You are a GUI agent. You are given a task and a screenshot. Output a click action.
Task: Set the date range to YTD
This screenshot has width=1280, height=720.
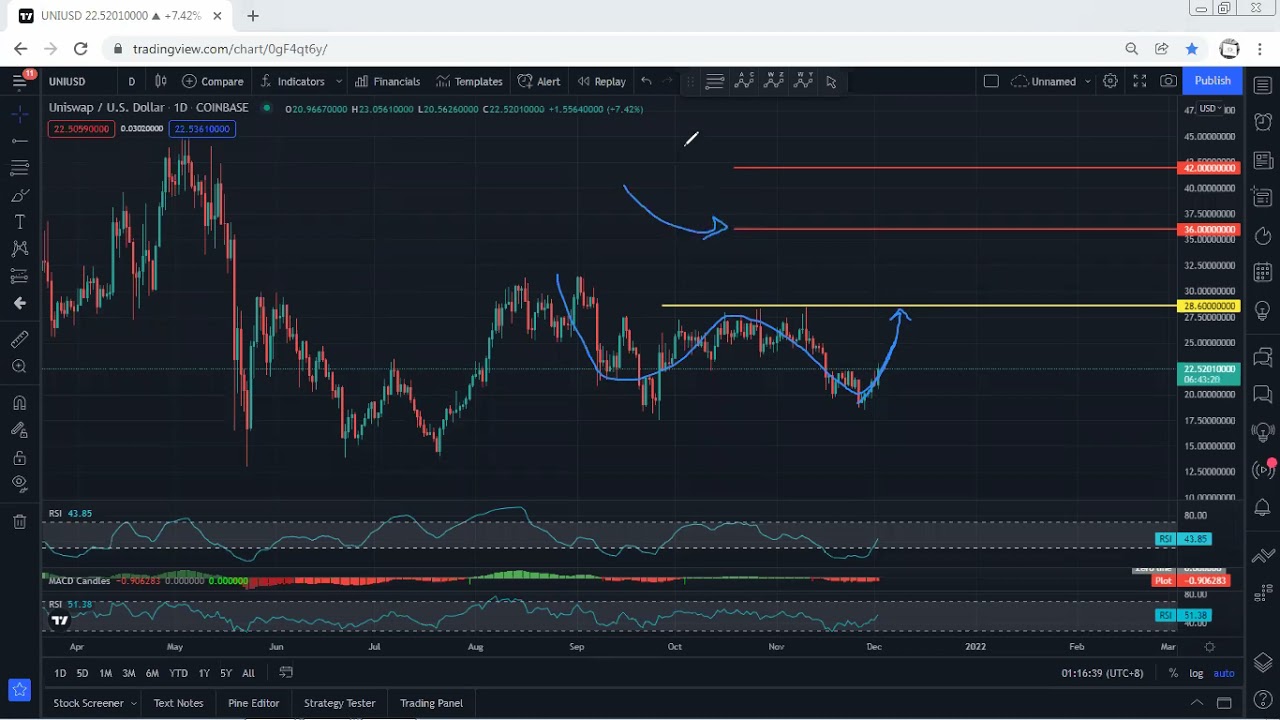pyautogui.click(x=178, y=673)
